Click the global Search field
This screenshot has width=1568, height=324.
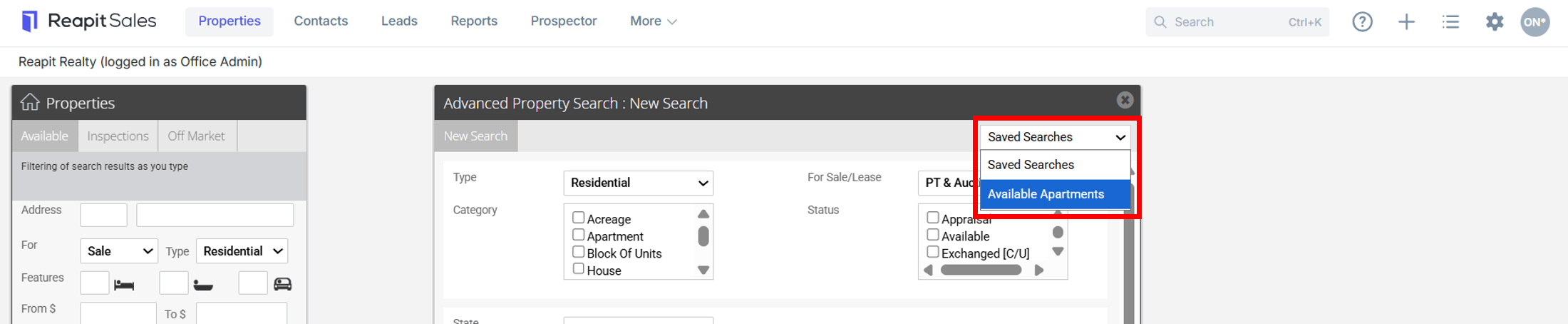tap(1237, 21)
